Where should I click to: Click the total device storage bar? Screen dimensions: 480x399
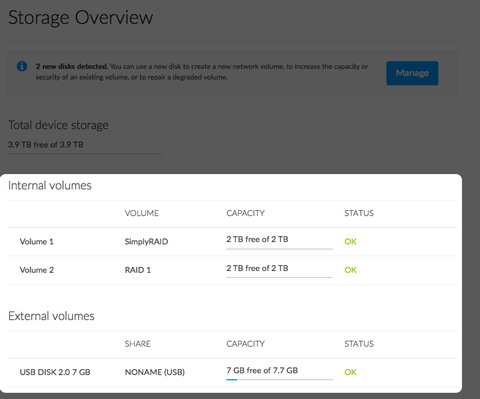click(85, 154)
